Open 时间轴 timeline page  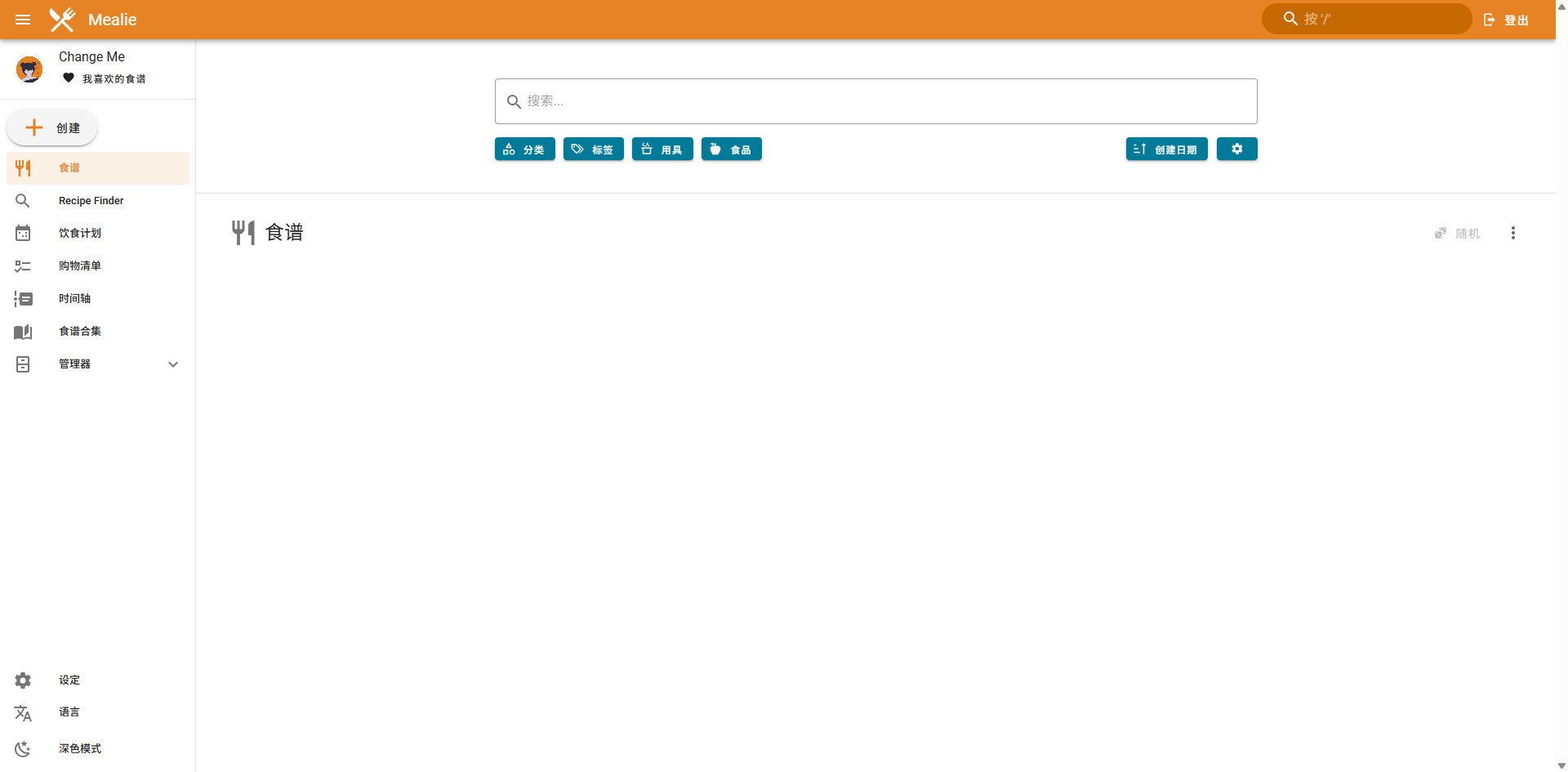(98, 298)
